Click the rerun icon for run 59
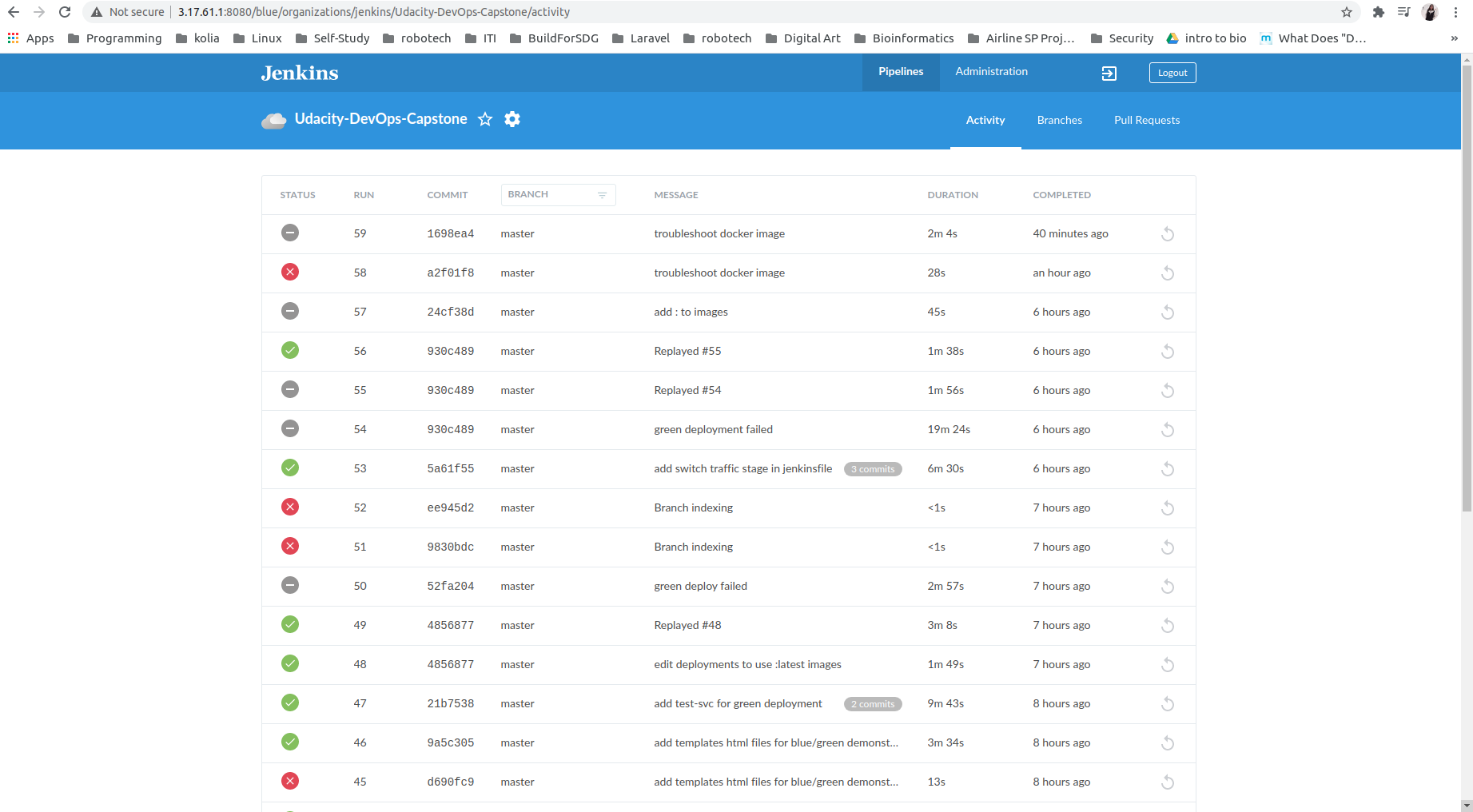 click(1168, 234)
